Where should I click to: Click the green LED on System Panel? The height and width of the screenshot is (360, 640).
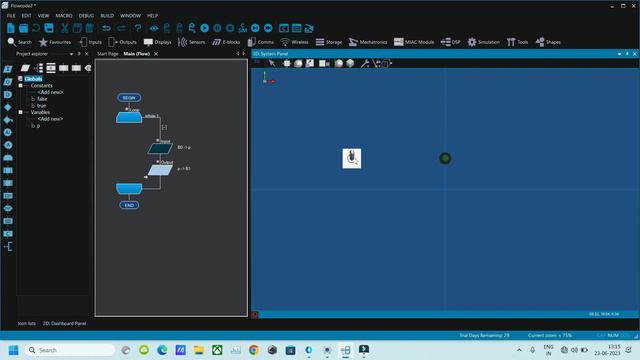445,158
